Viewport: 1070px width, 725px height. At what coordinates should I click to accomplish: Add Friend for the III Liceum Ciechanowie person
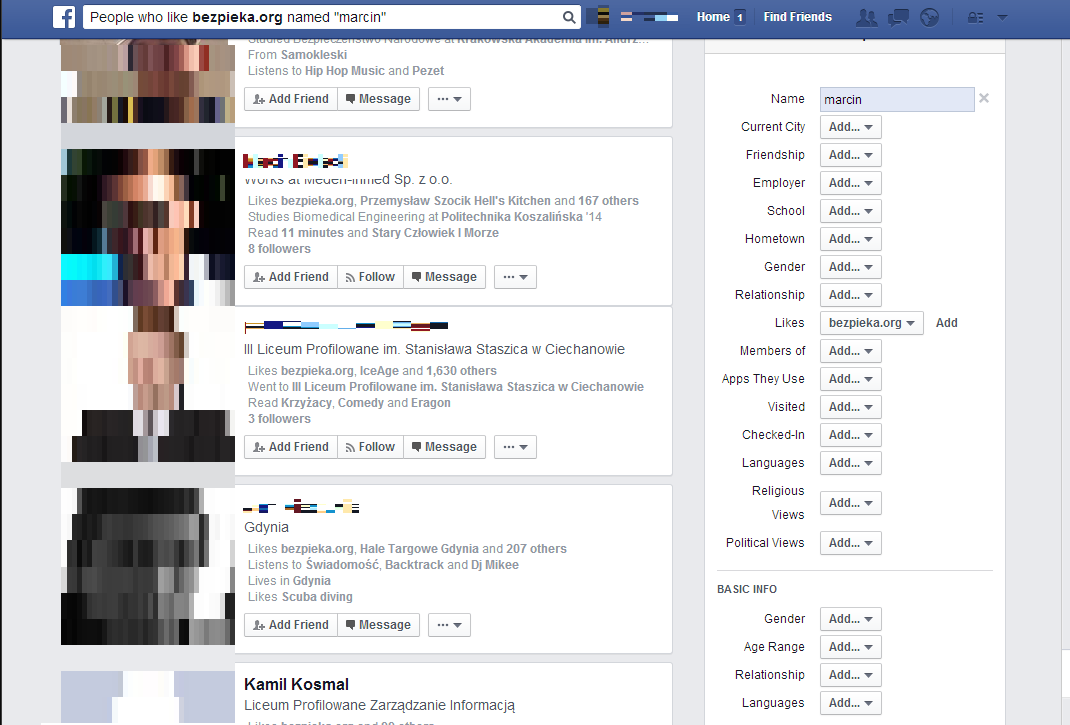pos(291,447)
